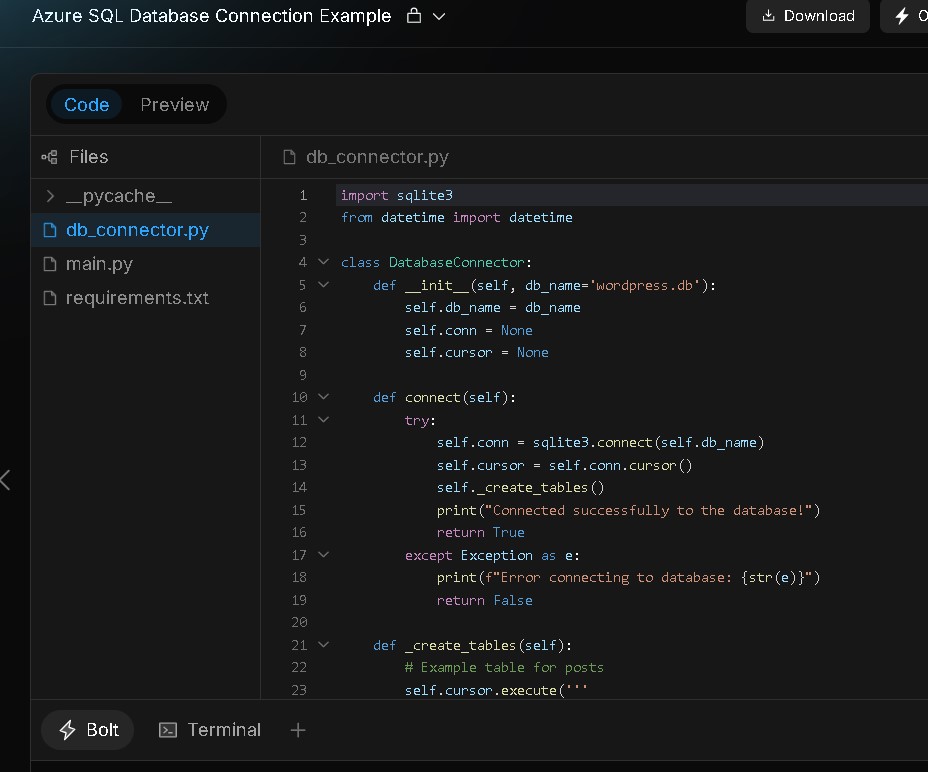Screen dimensions: 928x772
Task: Switch to the Preview view
Action: (x=174, y=105)
